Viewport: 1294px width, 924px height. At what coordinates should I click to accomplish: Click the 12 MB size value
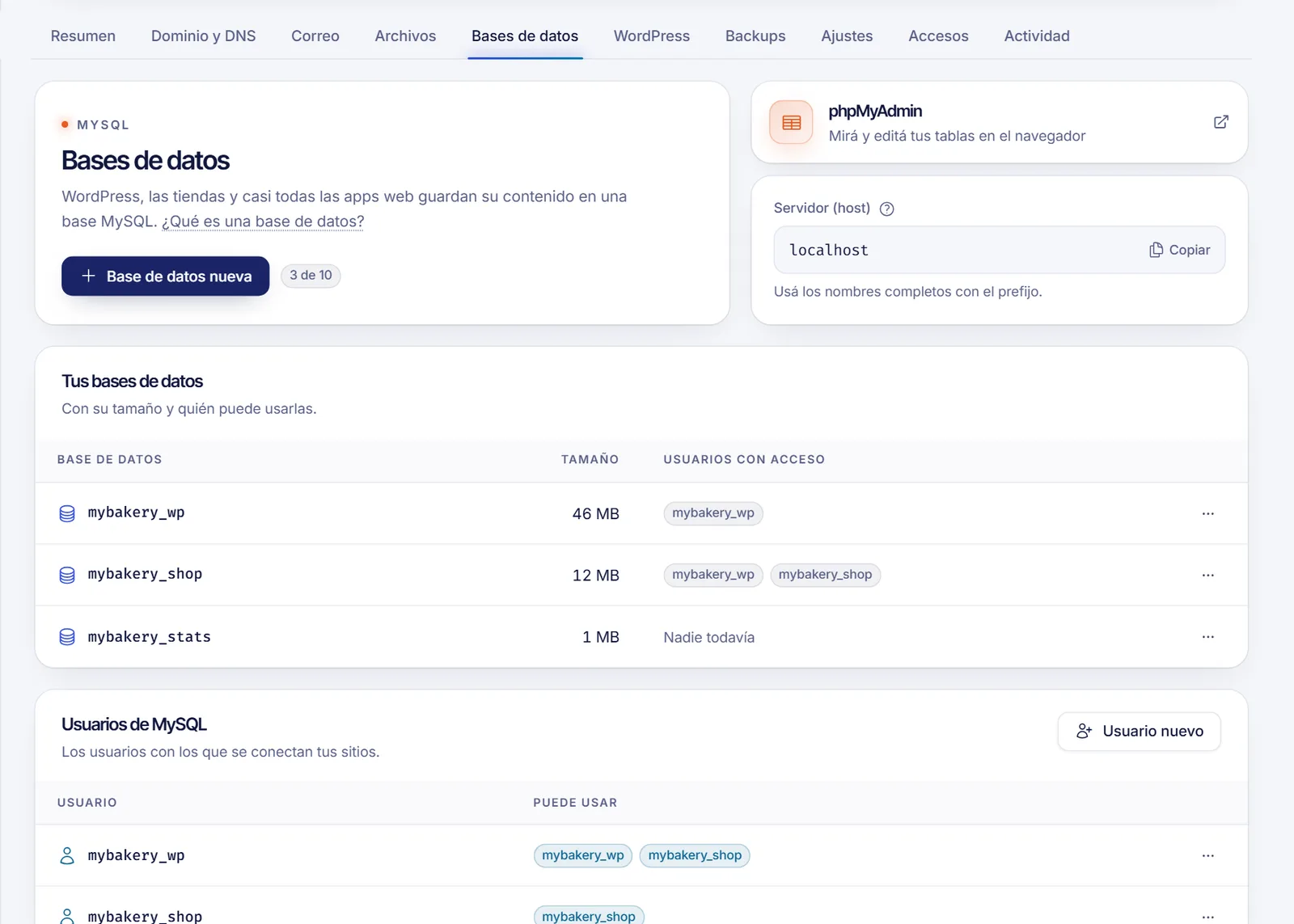click(596, 575)
